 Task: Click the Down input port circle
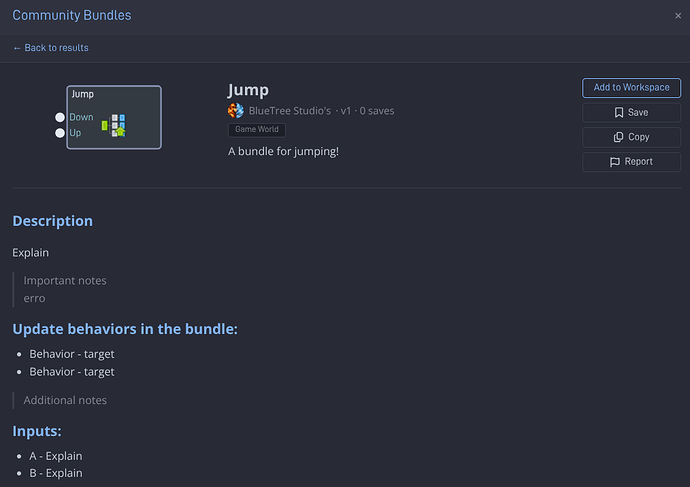coord(60,117)
